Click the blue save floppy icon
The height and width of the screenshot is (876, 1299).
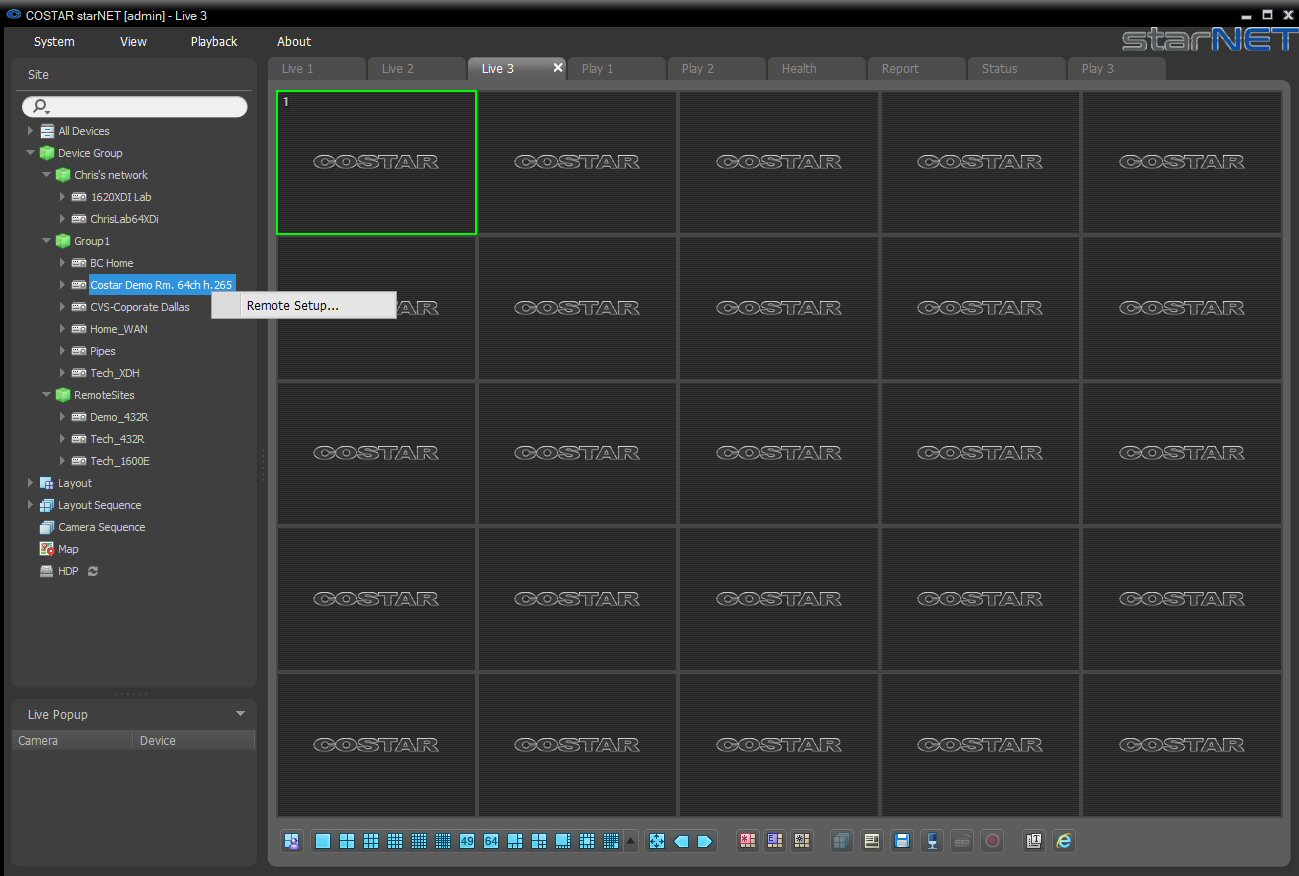pos(902,841)
